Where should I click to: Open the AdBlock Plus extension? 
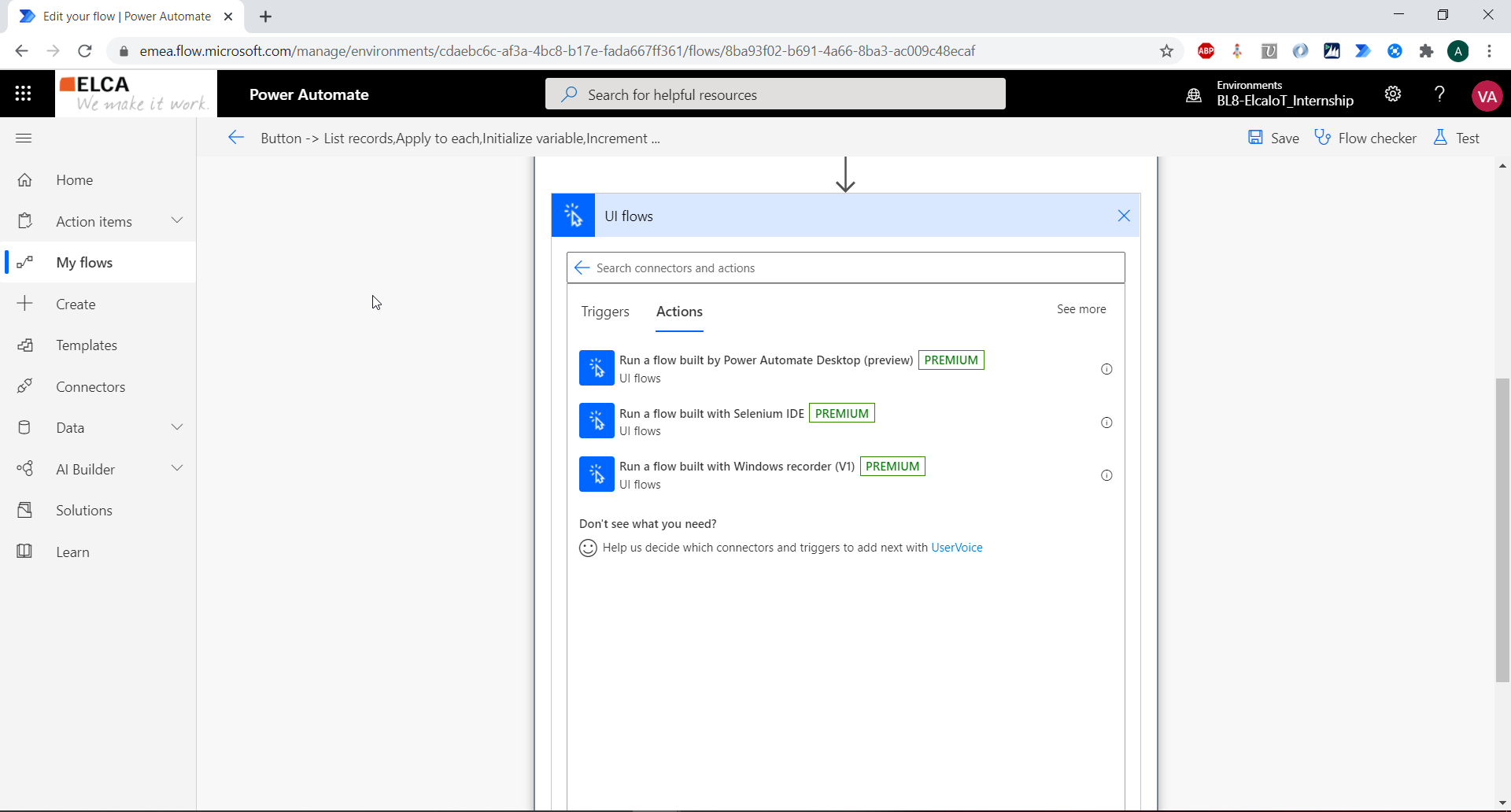[x=1206, y=51]
